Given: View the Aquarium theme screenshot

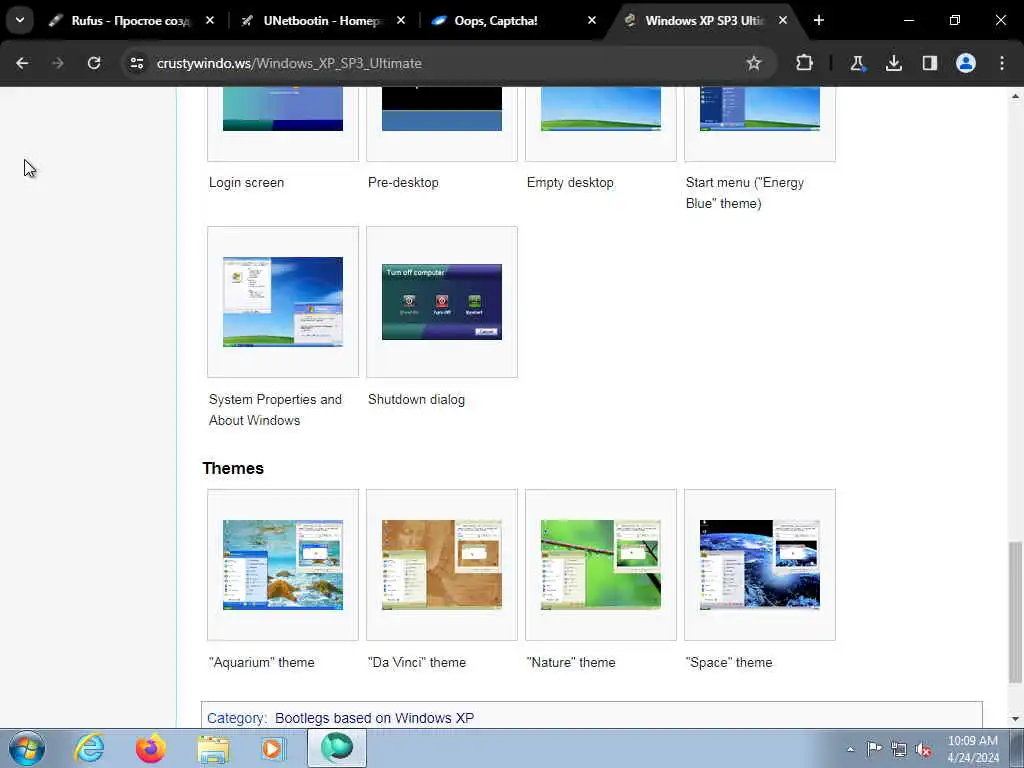Looking at the screenshot, I should 283,565.
